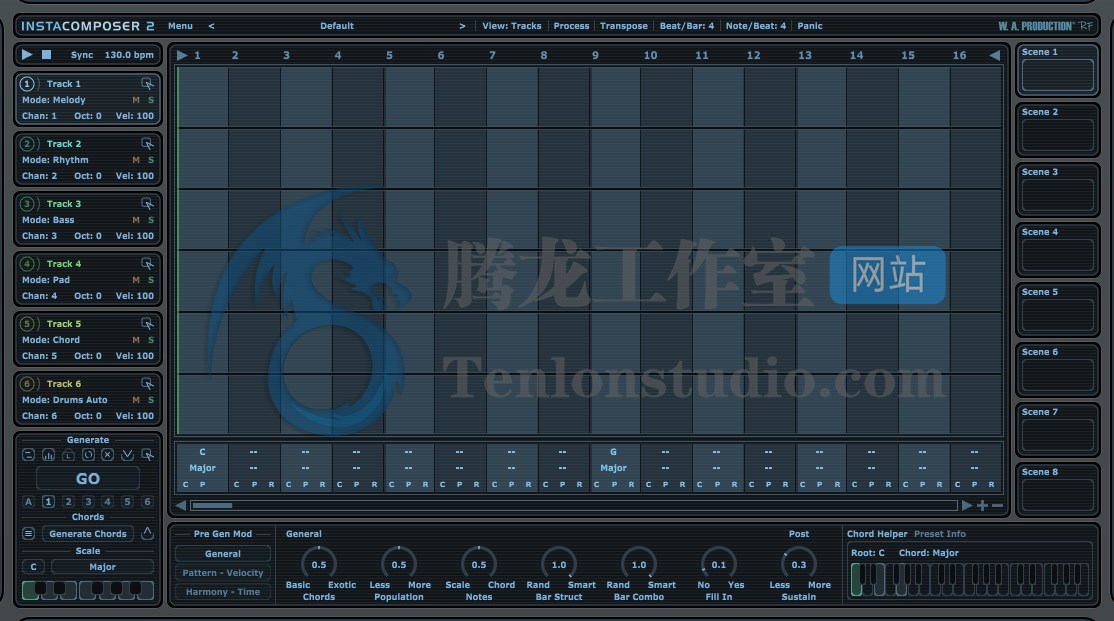The height and width of the screenshot is (621, 1114).
Task: Open the scale root note C dropdown
Action: (33, 567)
